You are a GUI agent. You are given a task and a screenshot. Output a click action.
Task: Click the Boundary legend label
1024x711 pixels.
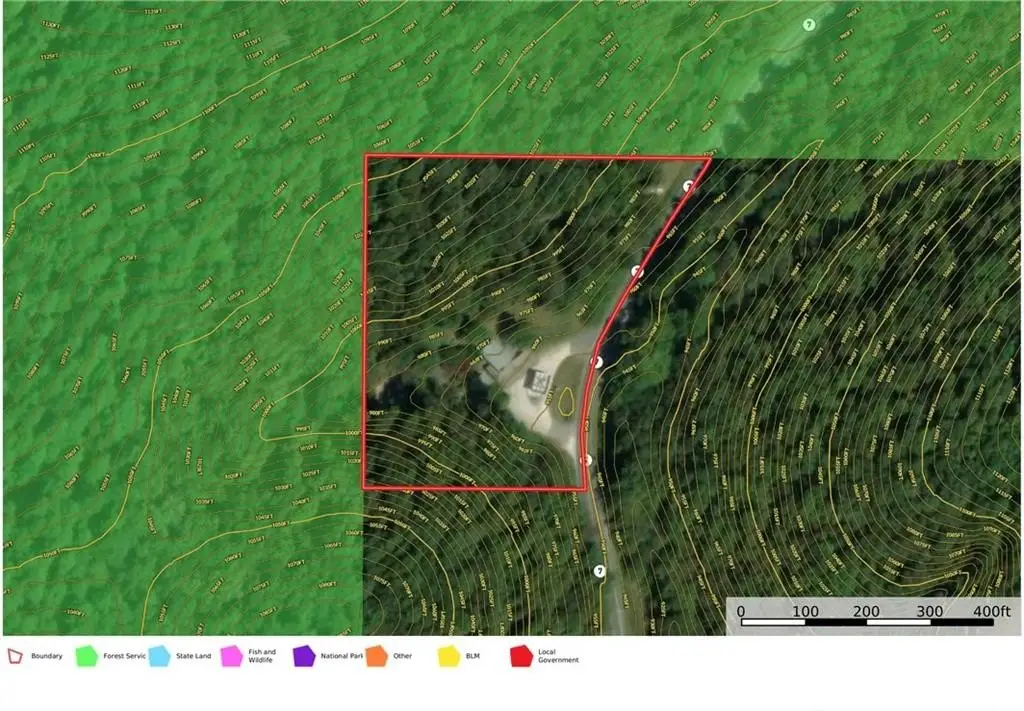coord(46,656)
